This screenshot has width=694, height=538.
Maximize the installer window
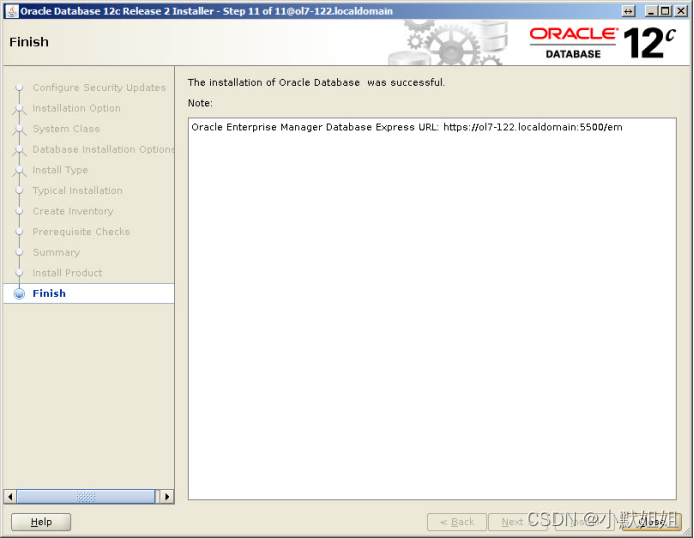pos(665,11)
